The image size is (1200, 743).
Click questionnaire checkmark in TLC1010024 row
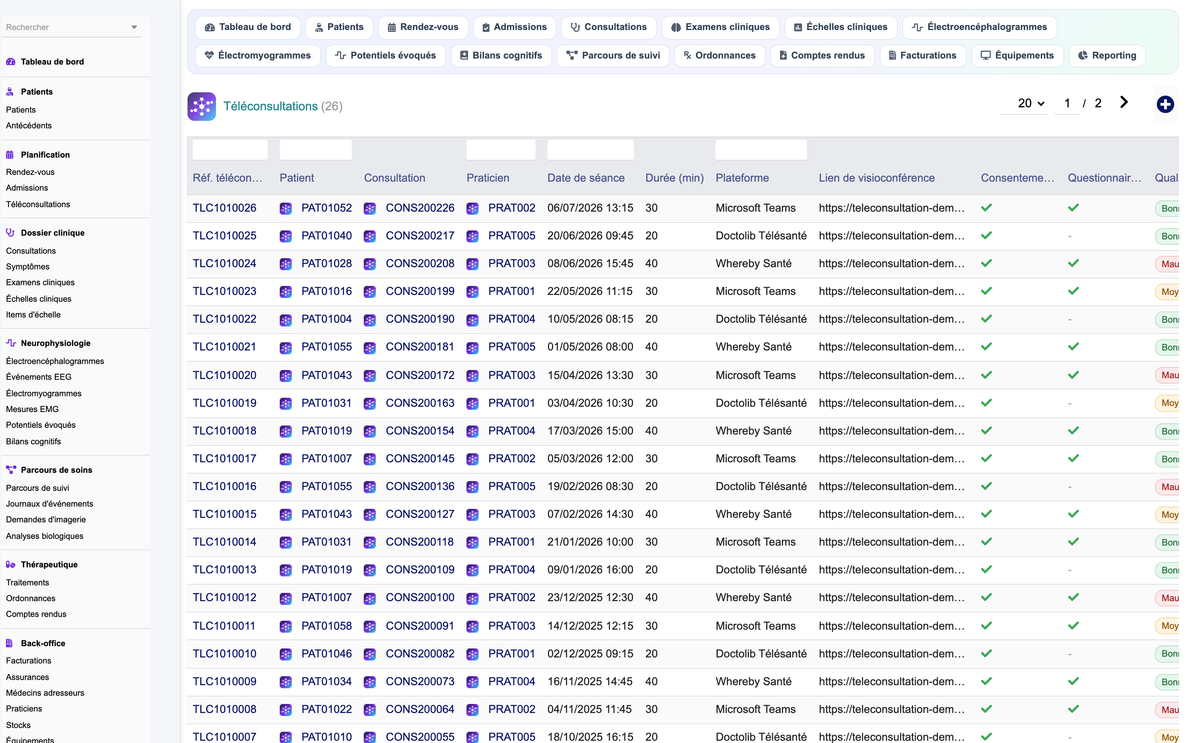coord(1073,264)
